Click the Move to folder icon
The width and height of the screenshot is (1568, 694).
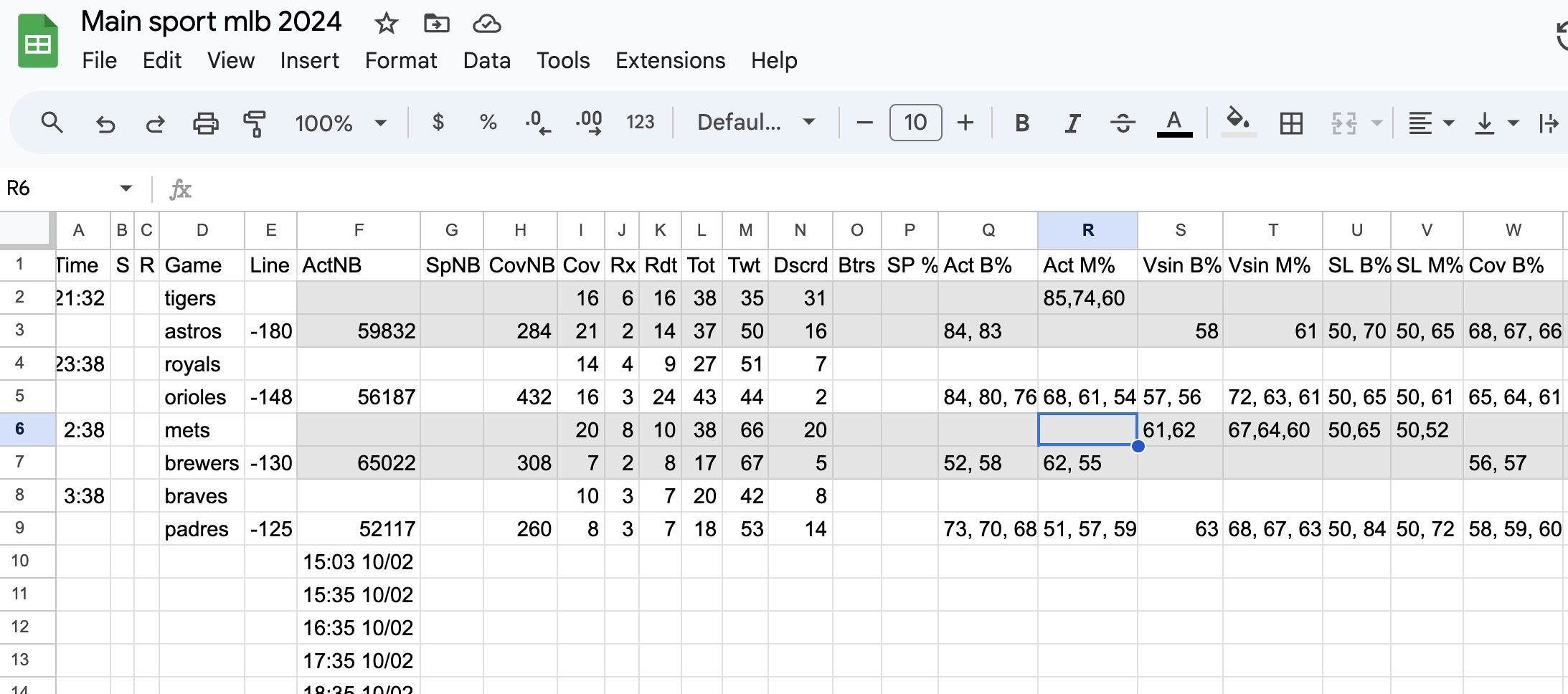[436, 24]
